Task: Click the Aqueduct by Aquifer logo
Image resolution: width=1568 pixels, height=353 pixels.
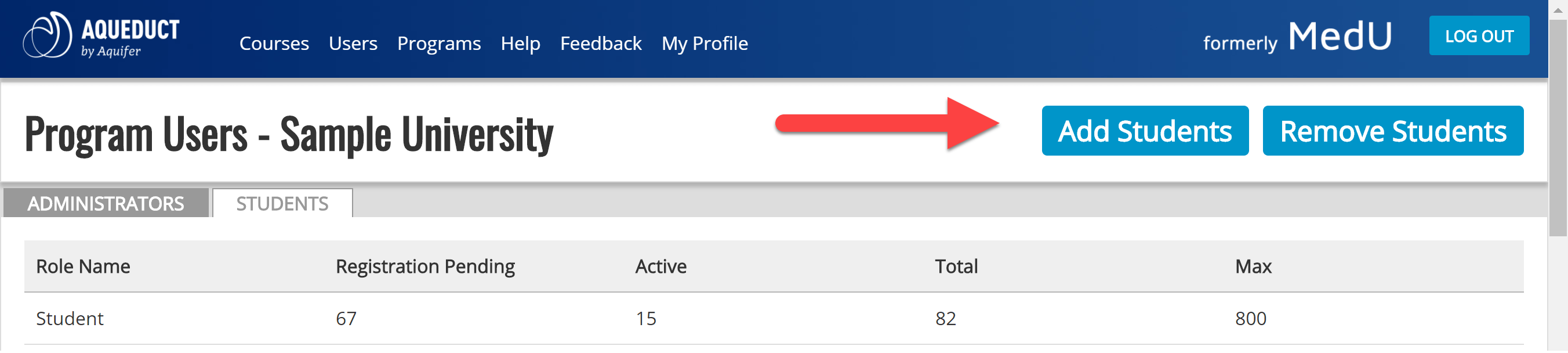Action: point(101,36)
